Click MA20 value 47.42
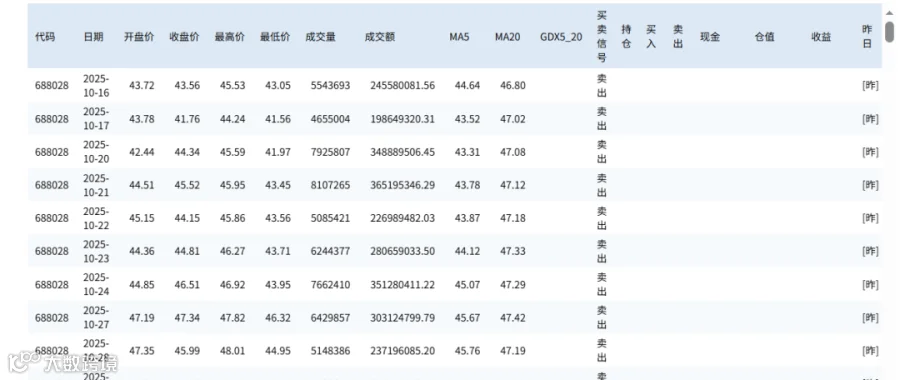900x380 pixels. click(513, 318)
